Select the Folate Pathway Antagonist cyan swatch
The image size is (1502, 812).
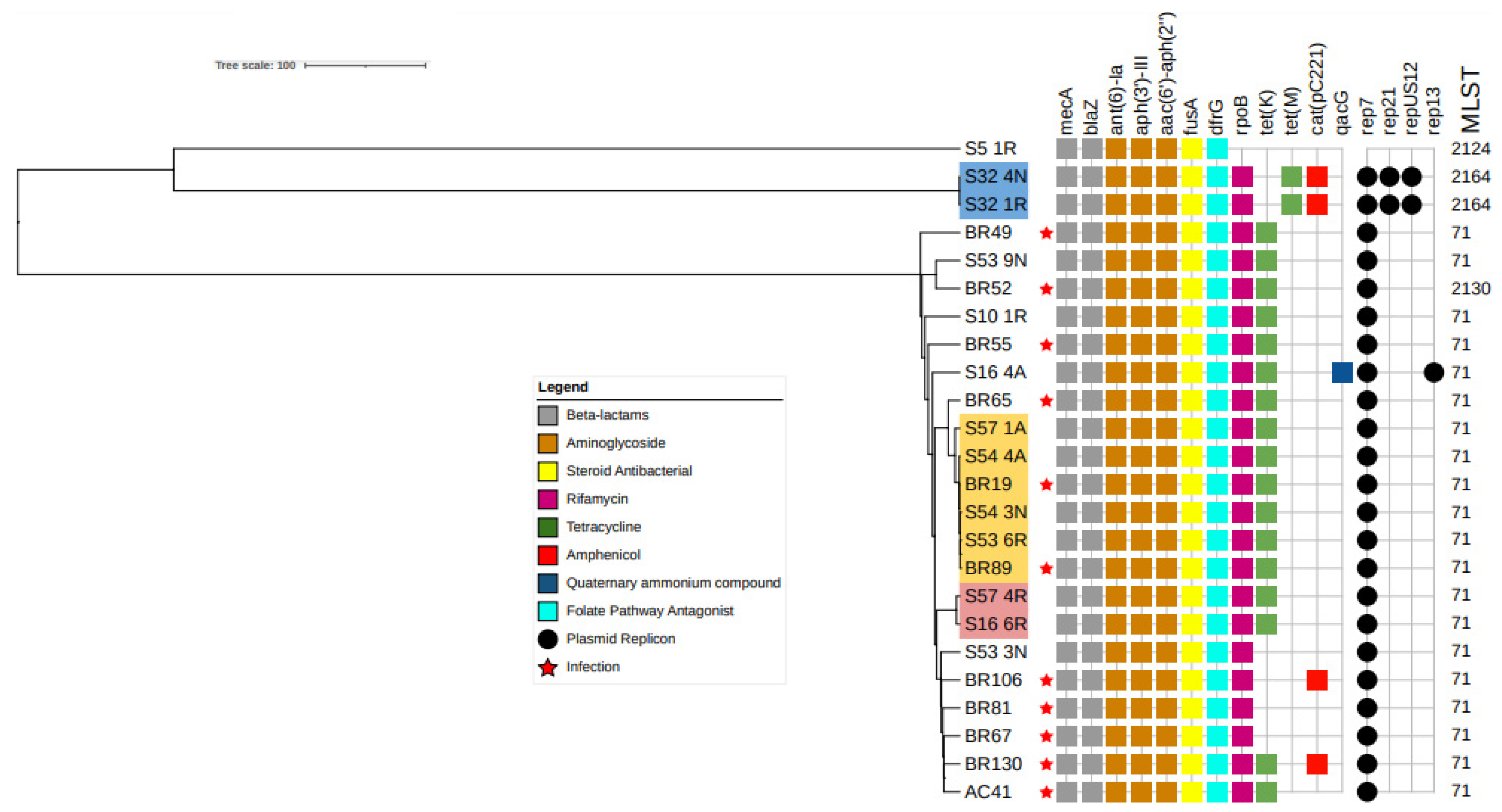[x=547, y=611]
